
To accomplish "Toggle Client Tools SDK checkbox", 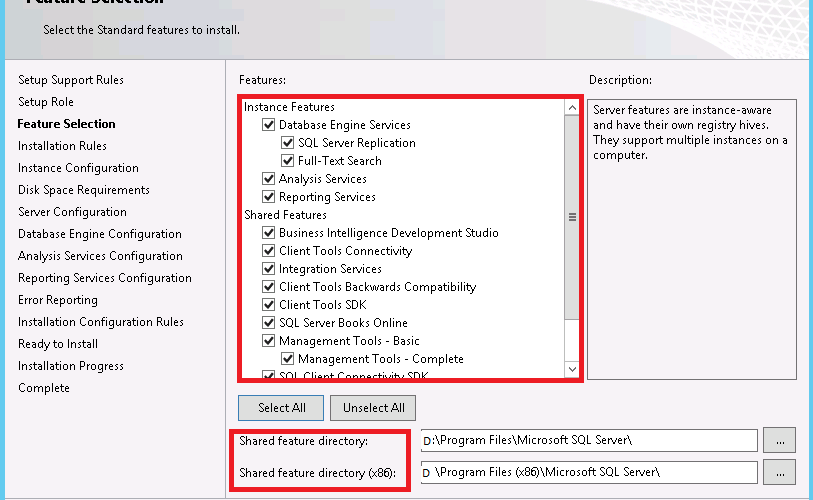I will [x=269, y=304].
